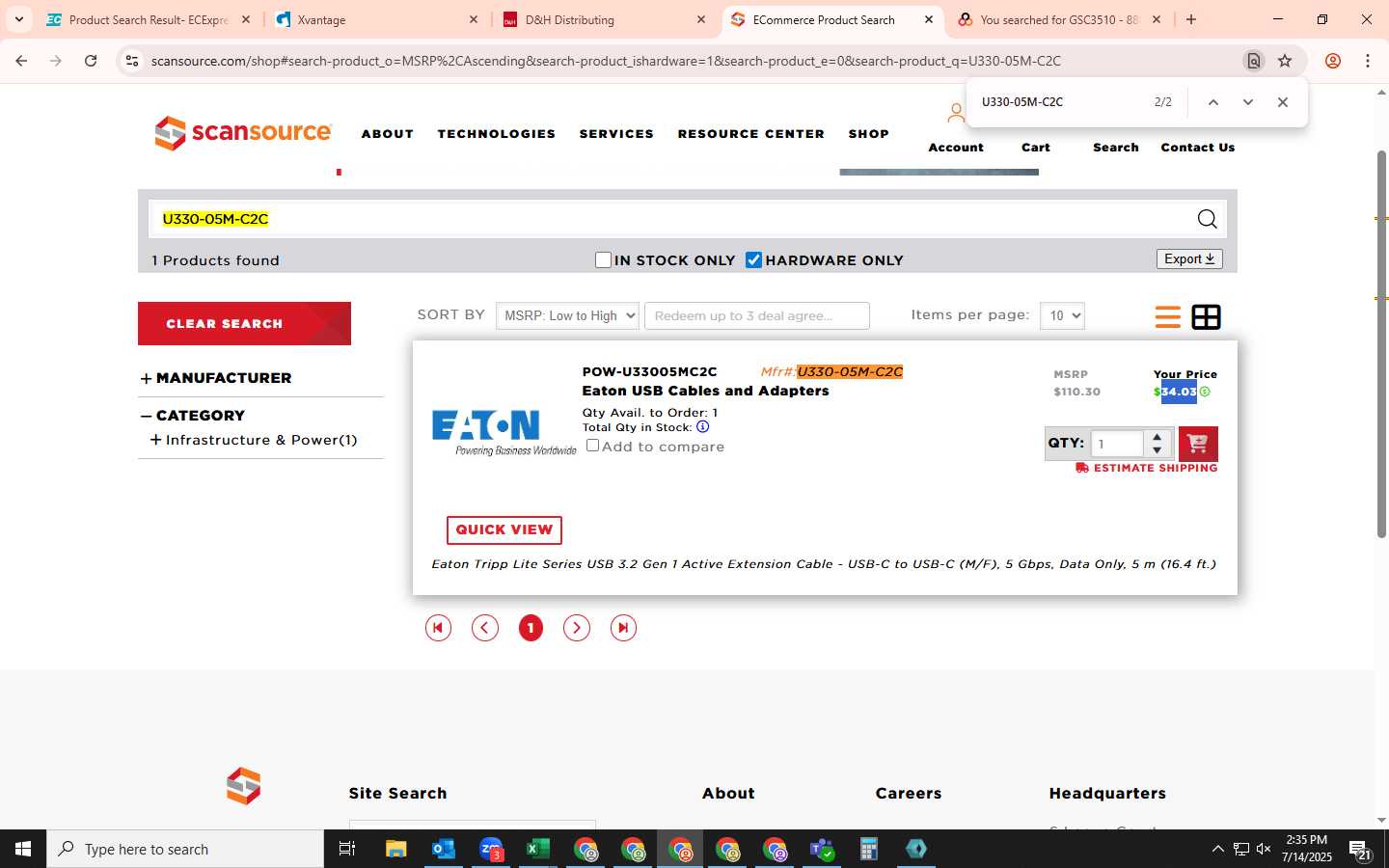This screenshot has width=1389, height=868.
Task: Click the Export button
Action: 1189,258
